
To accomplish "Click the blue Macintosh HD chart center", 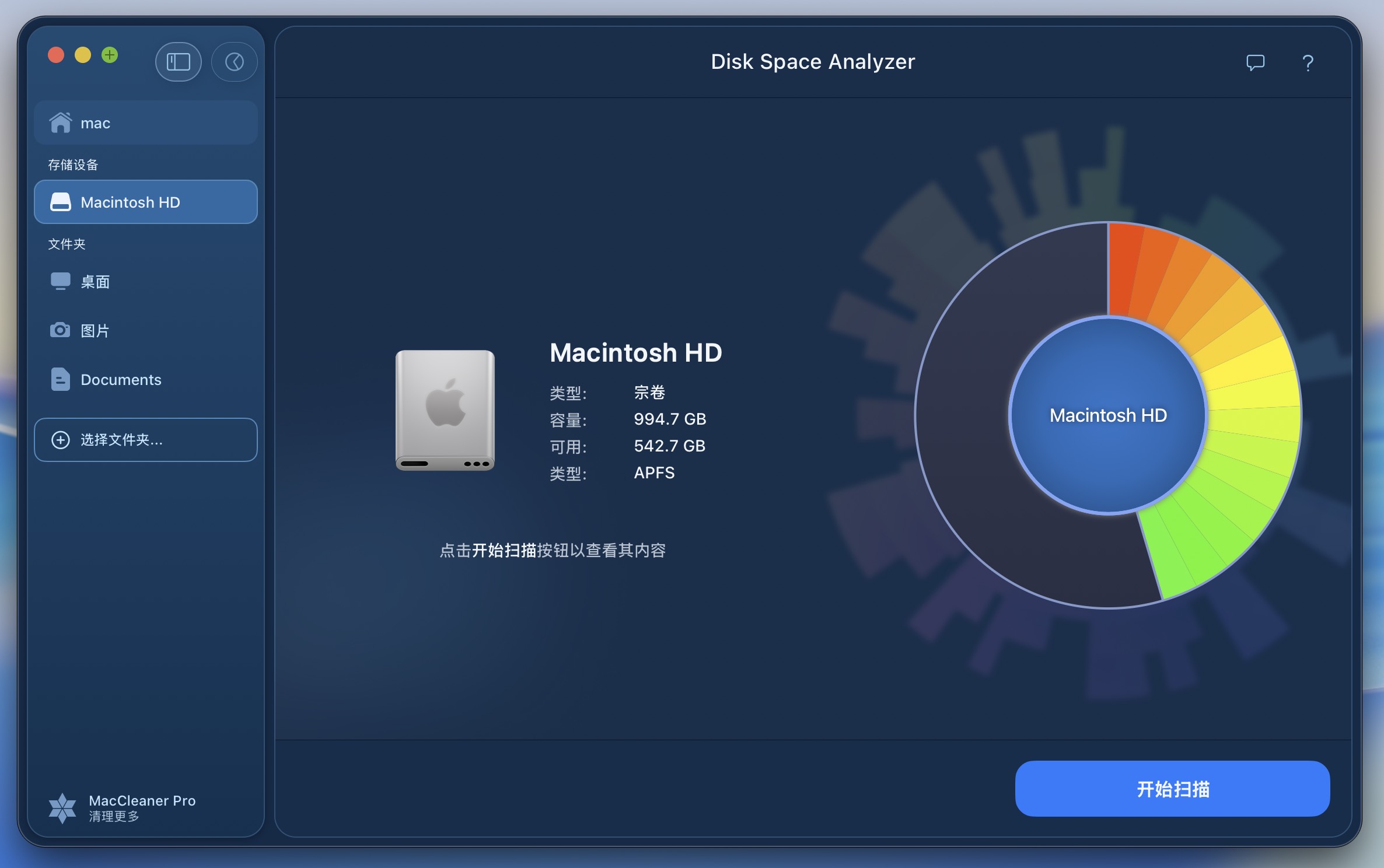I will click(x=1107, y=415).
